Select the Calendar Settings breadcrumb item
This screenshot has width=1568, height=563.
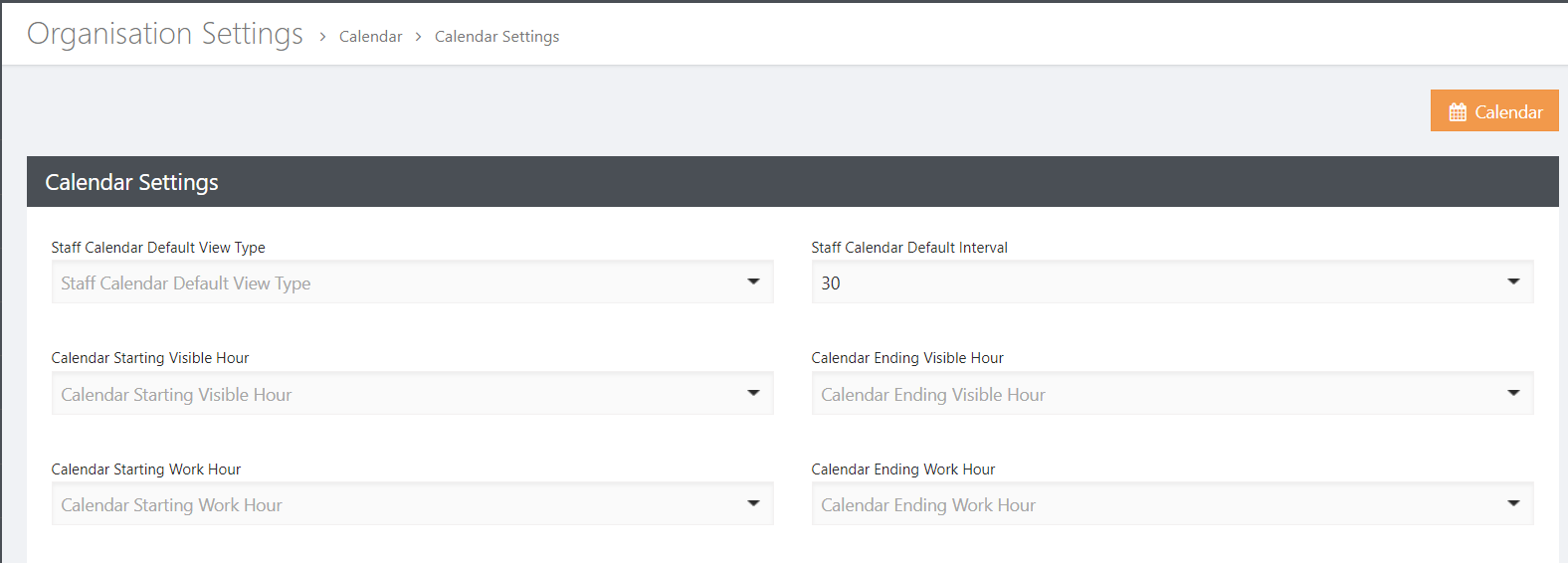pyautogui.click(x=496, y=36)
